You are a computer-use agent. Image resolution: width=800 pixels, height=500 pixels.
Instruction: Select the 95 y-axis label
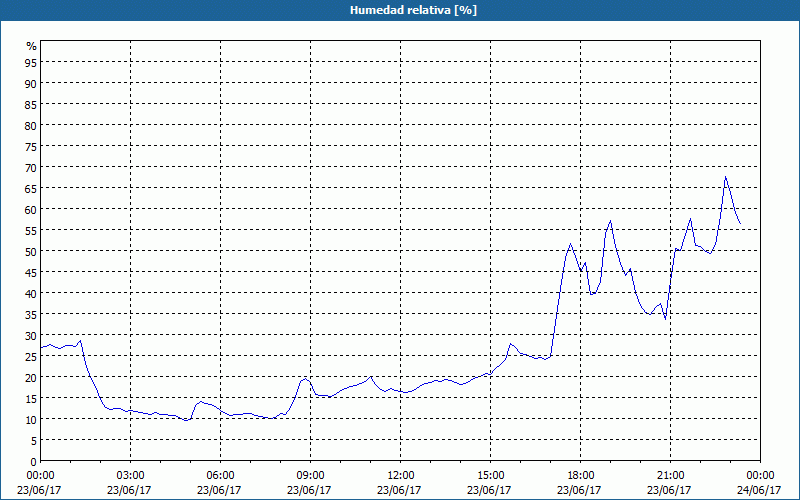pos(31,62)
